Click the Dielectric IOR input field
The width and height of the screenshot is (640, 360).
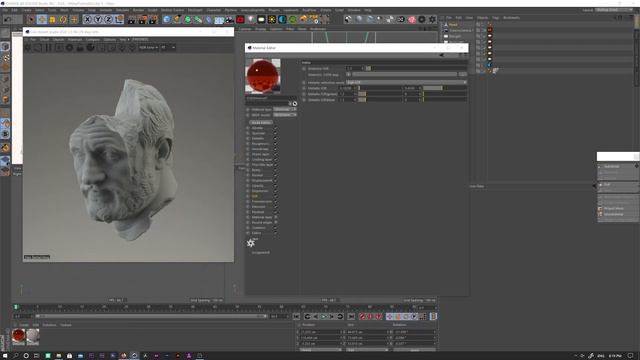click(x=354, y=69)
